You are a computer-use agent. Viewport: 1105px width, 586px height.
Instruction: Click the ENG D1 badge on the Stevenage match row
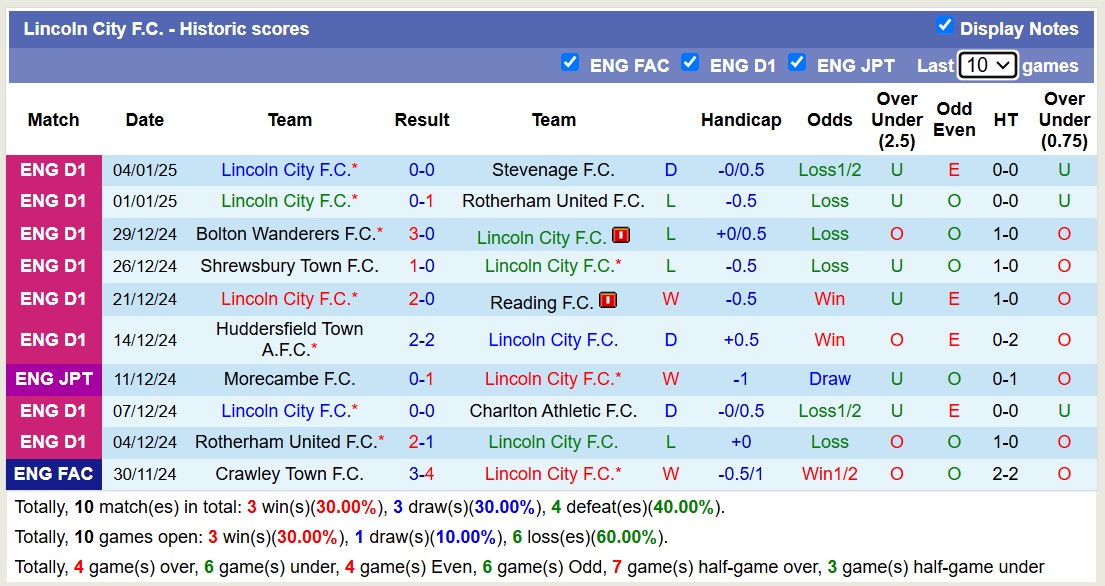53,170
